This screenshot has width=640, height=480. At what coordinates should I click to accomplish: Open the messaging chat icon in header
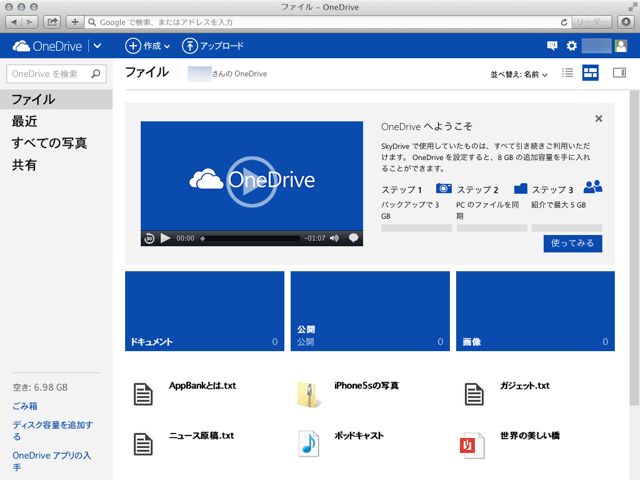pos(552,46)
